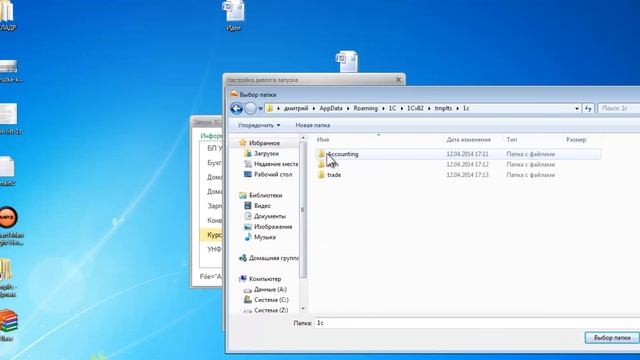
Task: Click the greyed Forward navigation button
Action: click(x=251, y=109)
